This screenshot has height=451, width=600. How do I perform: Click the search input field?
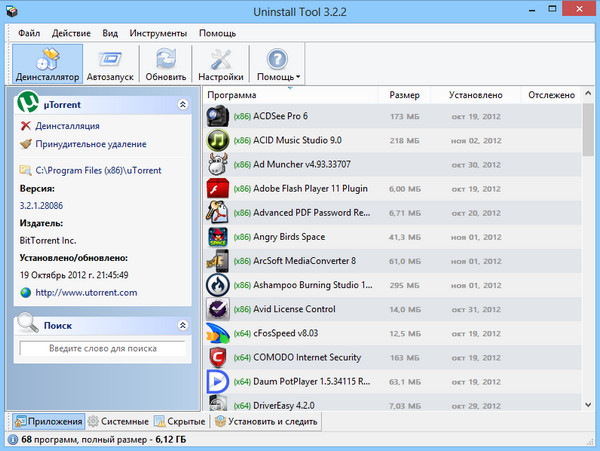click(102, 348)
